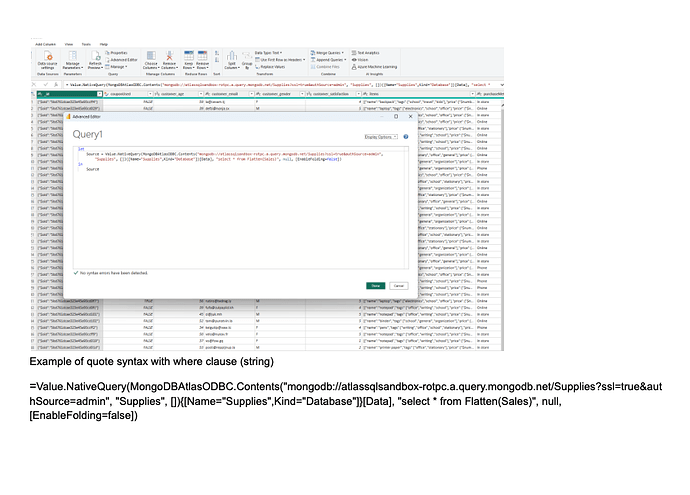Select the customer_satisfaction column header

point(334,94)
